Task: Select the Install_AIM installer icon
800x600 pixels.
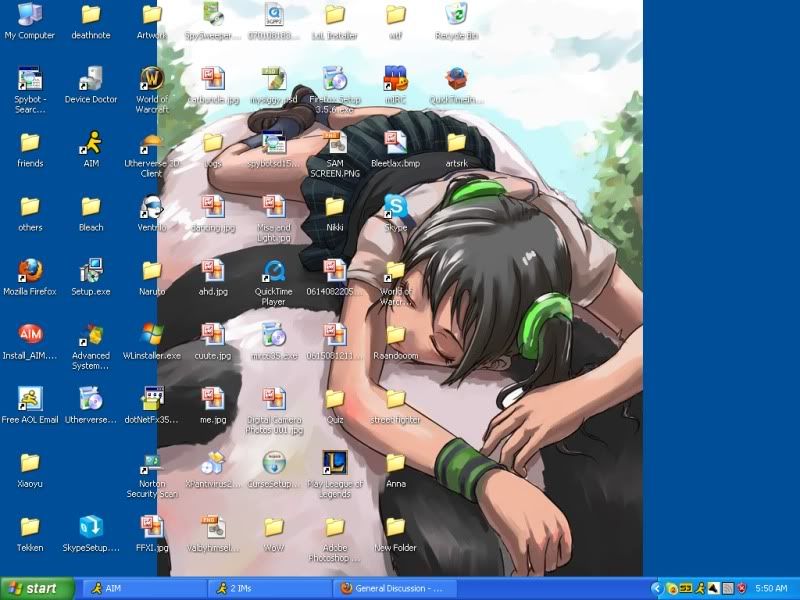Action: tap(30, 341)
